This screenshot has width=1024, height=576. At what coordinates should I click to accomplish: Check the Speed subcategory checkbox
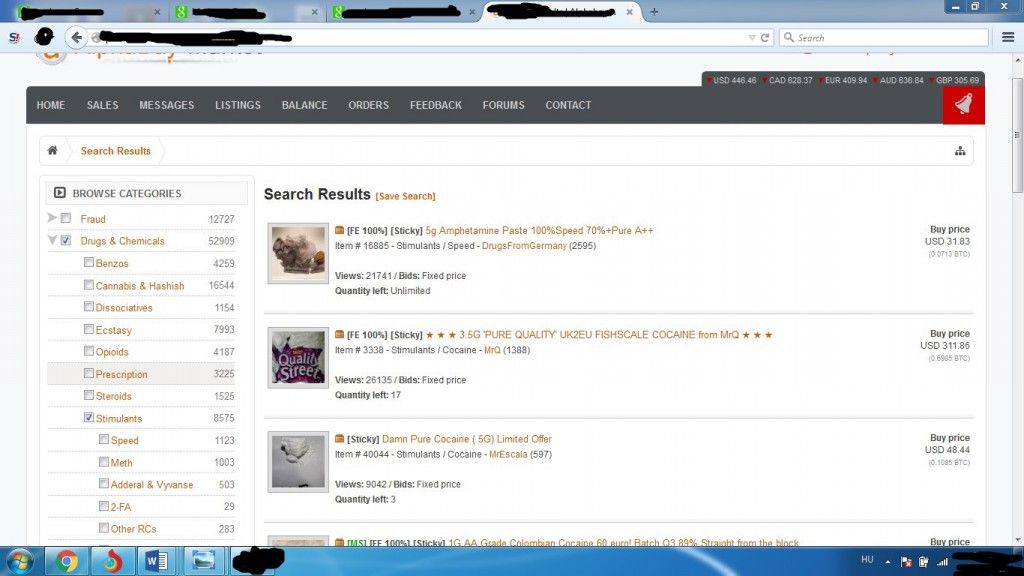[104, 440]
